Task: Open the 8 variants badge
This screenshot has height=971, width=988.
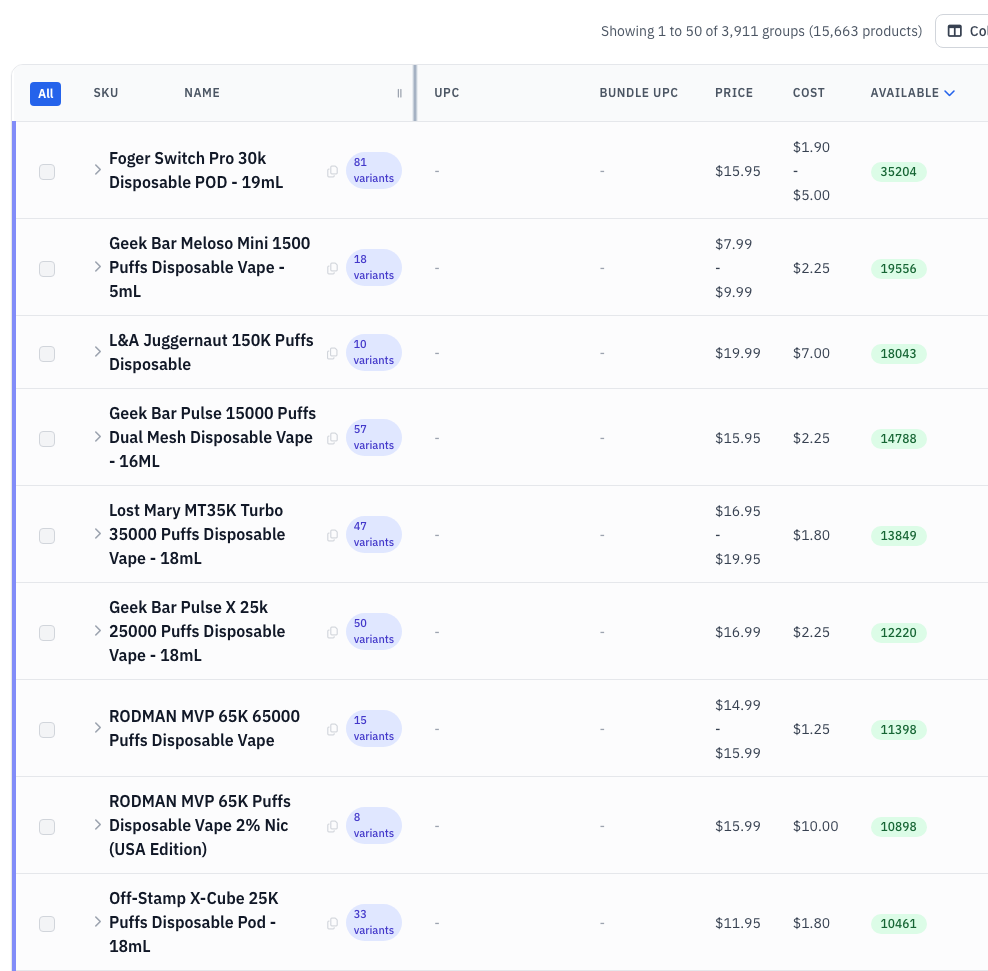Action: coord(374,825)
